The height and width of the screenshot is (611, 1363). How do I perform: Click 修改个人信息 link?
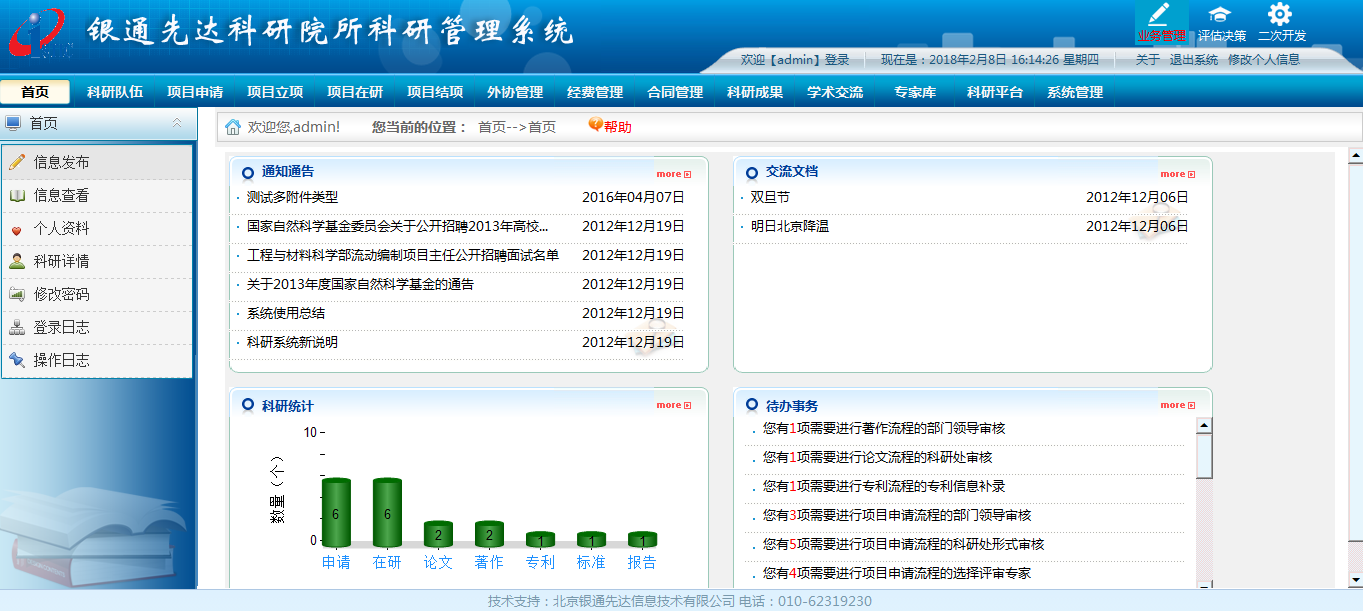click(1264, 60)
